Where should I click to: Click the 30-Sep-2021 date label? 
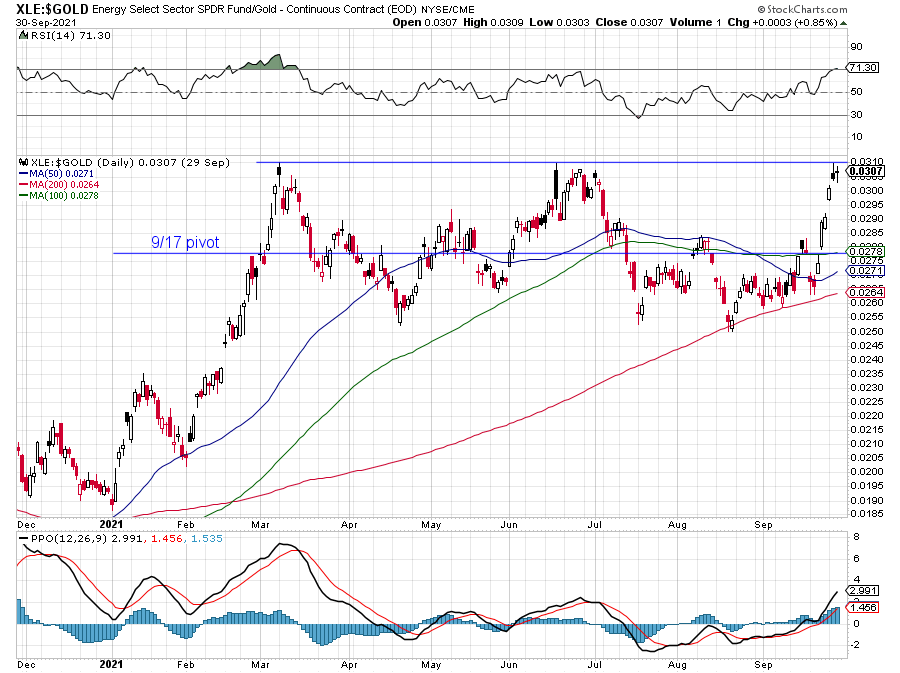coord(45,23)
